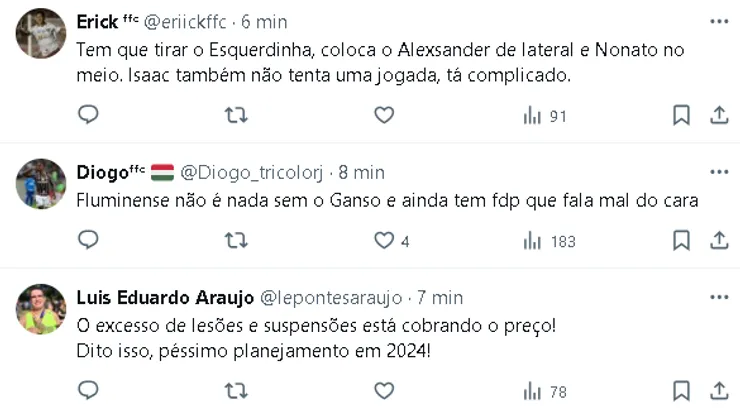Open Luis Eduardo Araujo's profile name

(165, 297)
